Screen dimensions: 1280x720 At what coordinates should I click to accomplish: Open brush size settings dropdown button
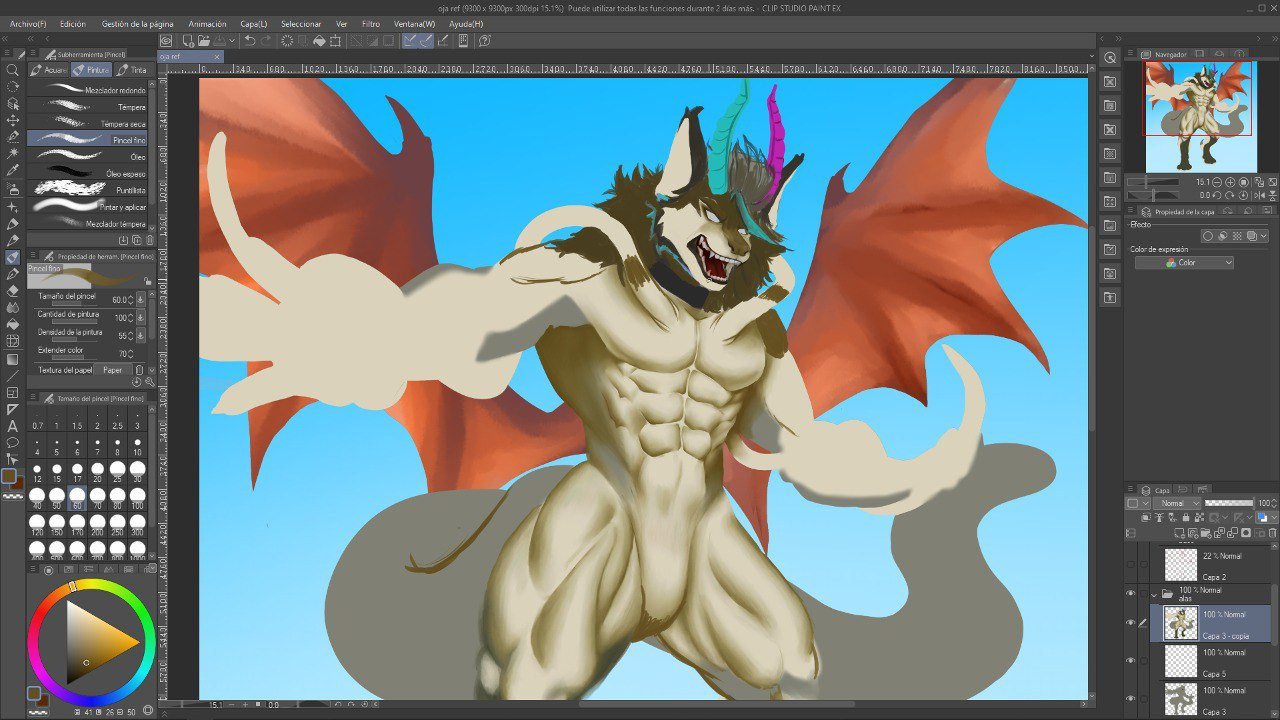(x=140, y=299)
